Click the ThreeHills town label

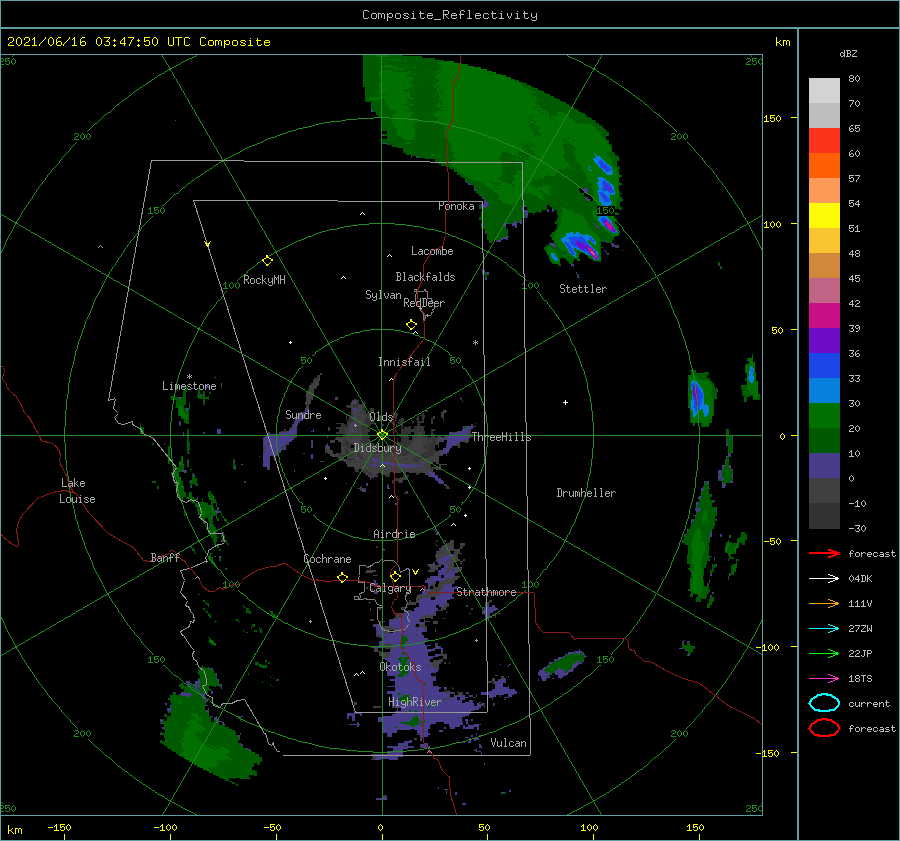(501, 437)
